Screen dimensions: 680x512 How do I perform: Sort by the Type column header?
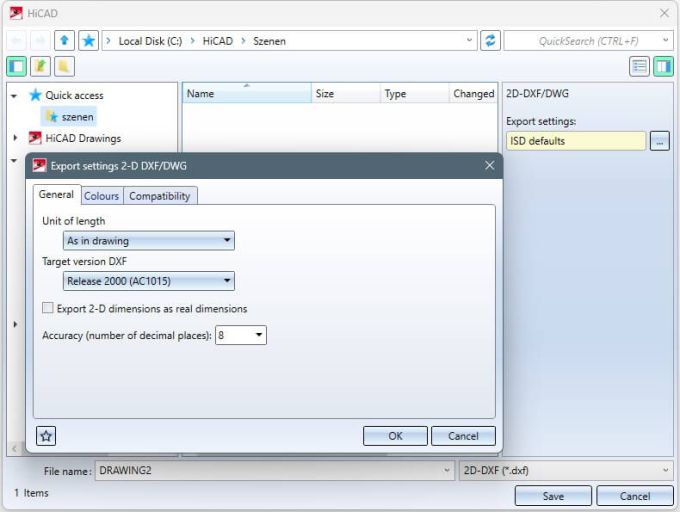(x=415, y=94)
